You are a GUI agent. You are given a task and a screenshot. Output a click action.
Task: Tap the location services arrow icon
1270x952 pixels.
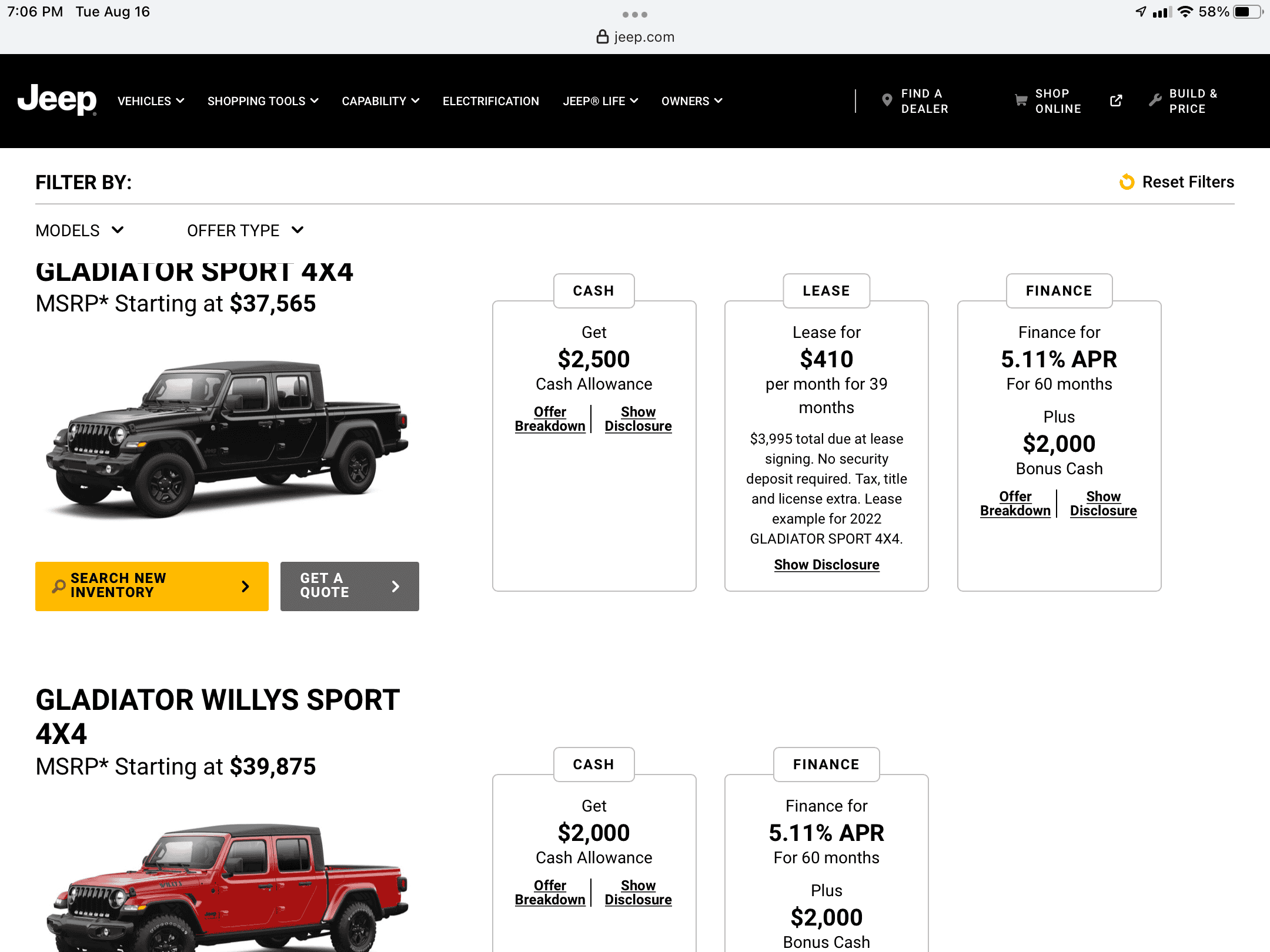point(1141,12)
